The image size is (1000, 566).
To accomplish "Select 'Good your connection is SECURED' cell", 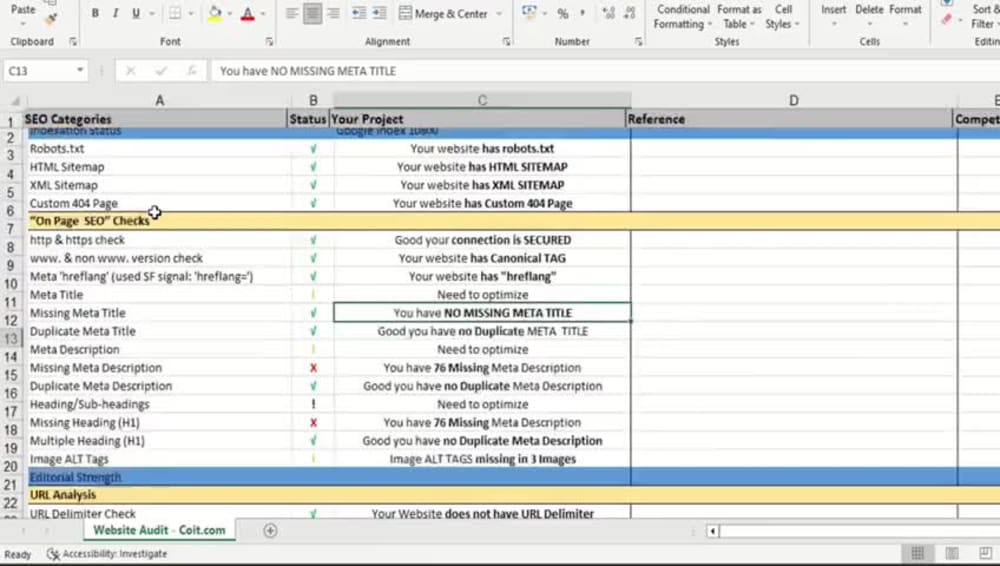I will pyautogui.click(x=482, y=240).
